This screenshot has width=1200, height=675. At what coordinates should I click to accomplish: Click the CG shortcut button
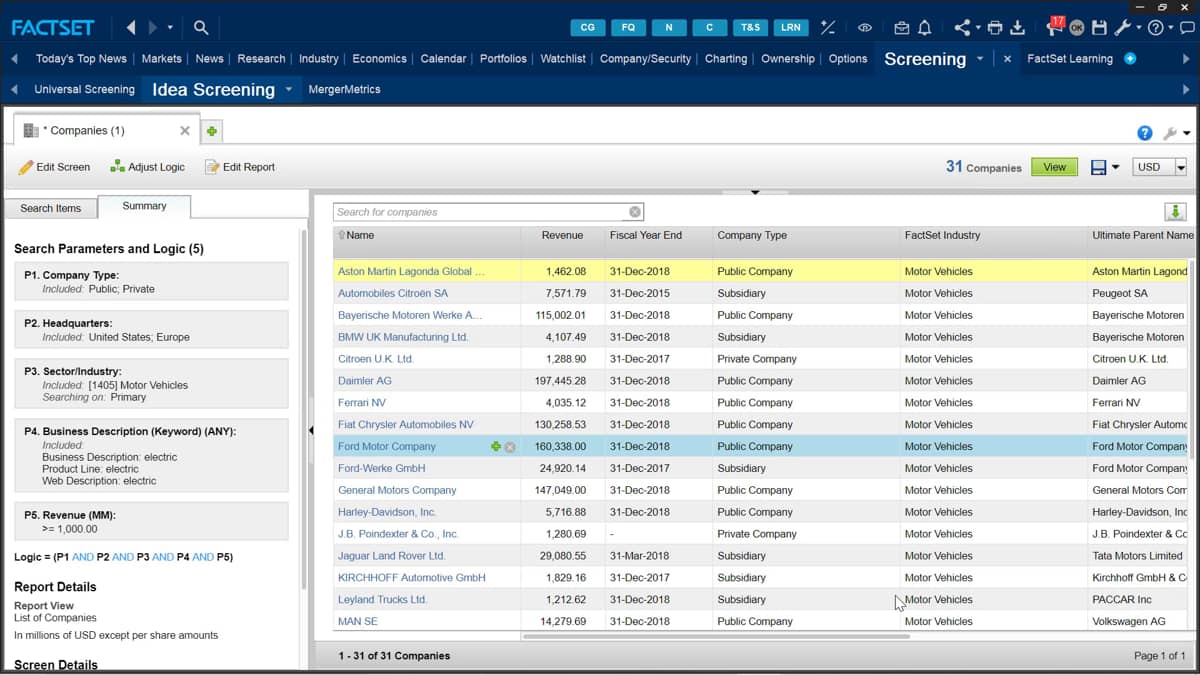pyautogui.click(x=588, y=27)
